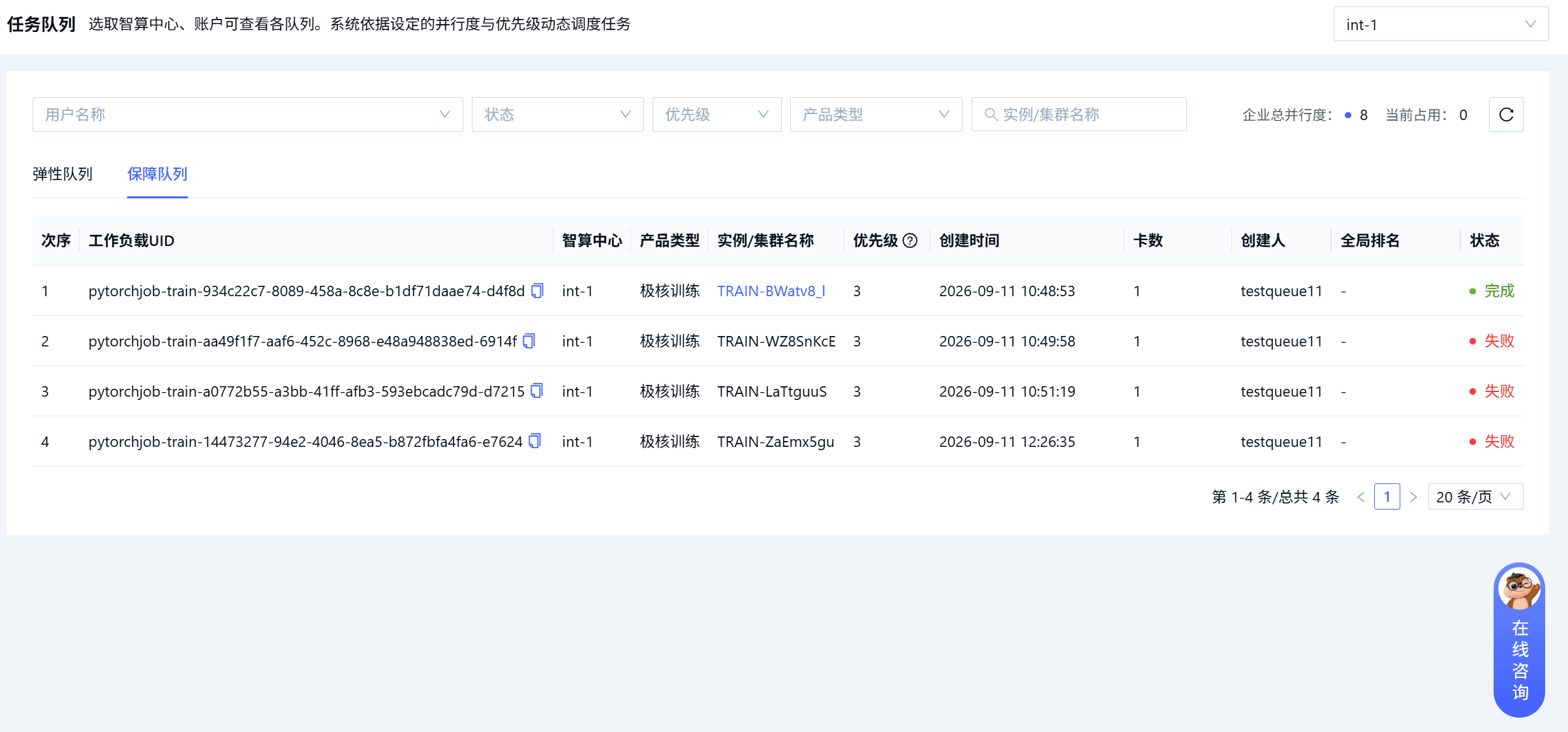Screen dimensions: 1568x732
Task: Click instance name TRAIN-LaTtguuS
Action: tap(772, 391)
